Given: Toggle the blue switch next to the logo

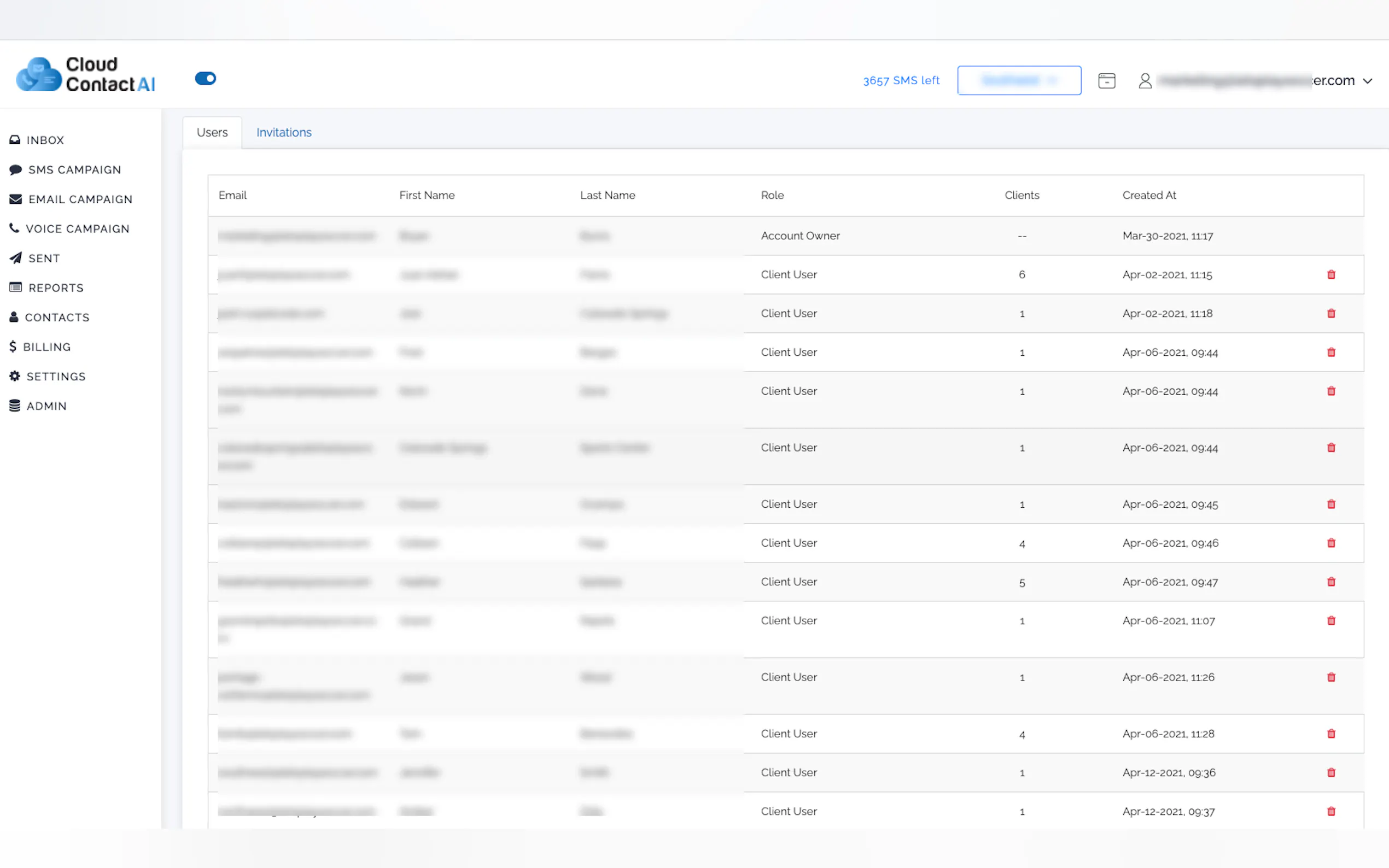Looking at the screenshot, I should 205,78.
